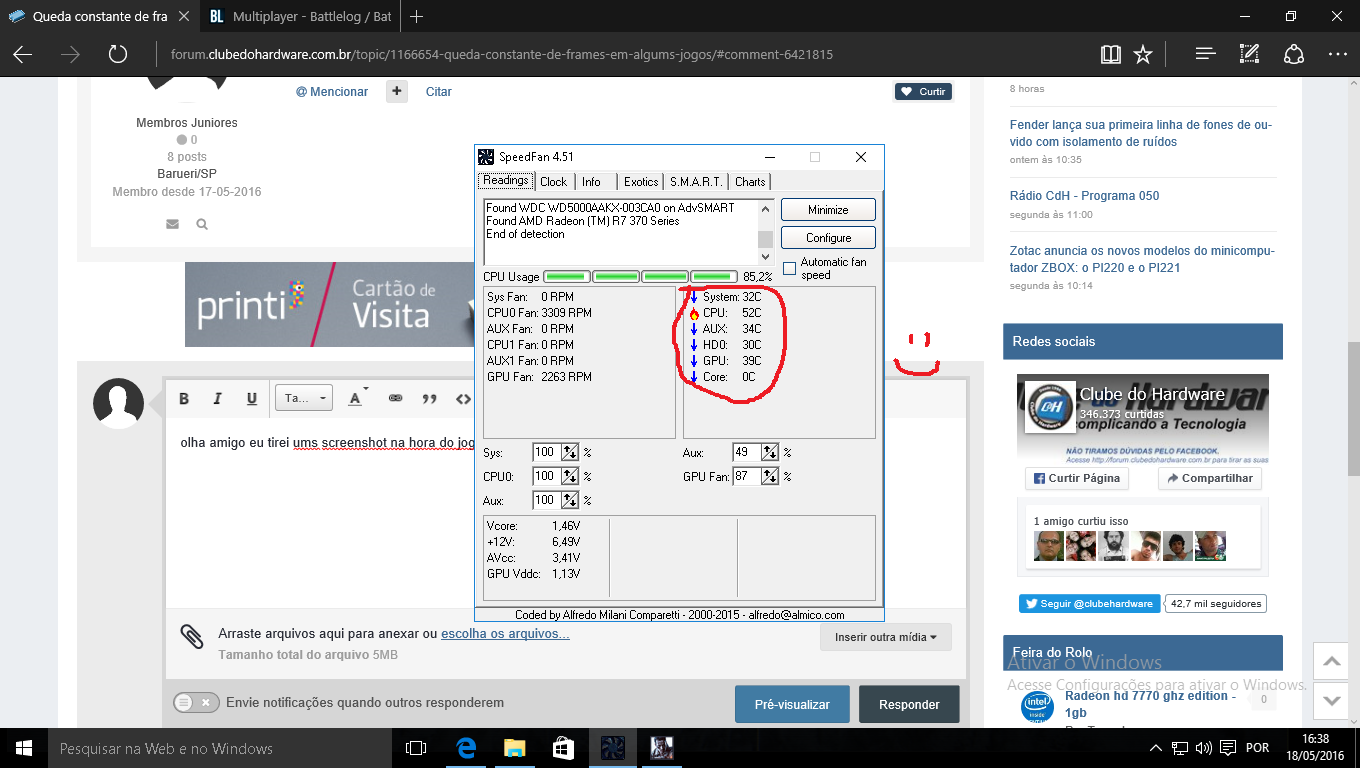The height and width of the screenshot is (768, 1360).
Task: Open Windows Store from the taskbar
Action: 563,748
